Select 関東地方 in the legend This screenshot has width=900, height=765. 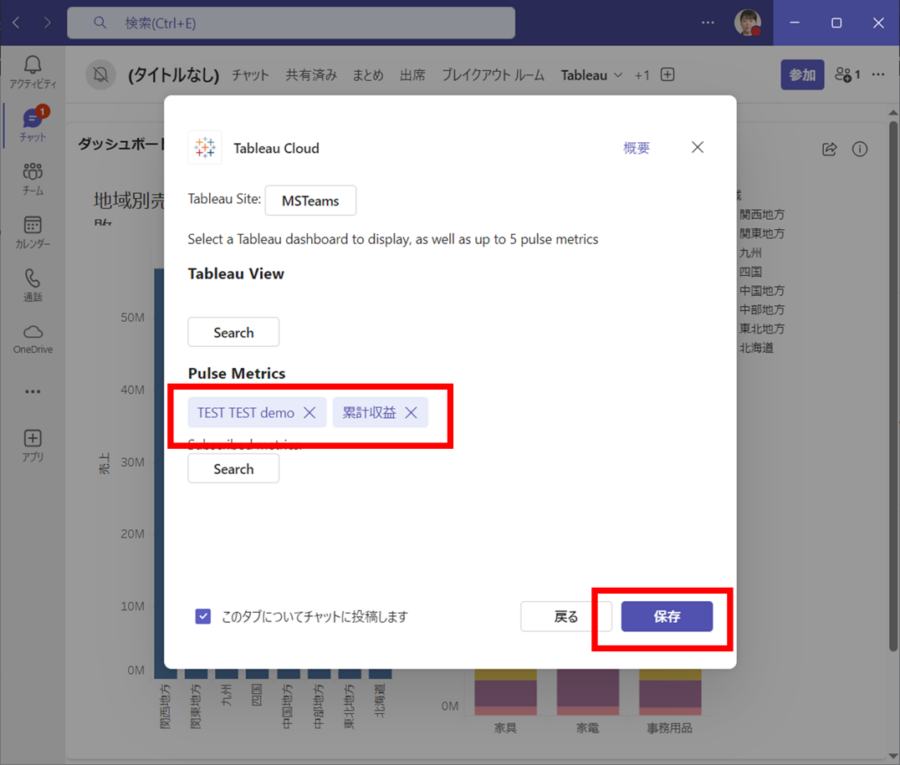761,234
